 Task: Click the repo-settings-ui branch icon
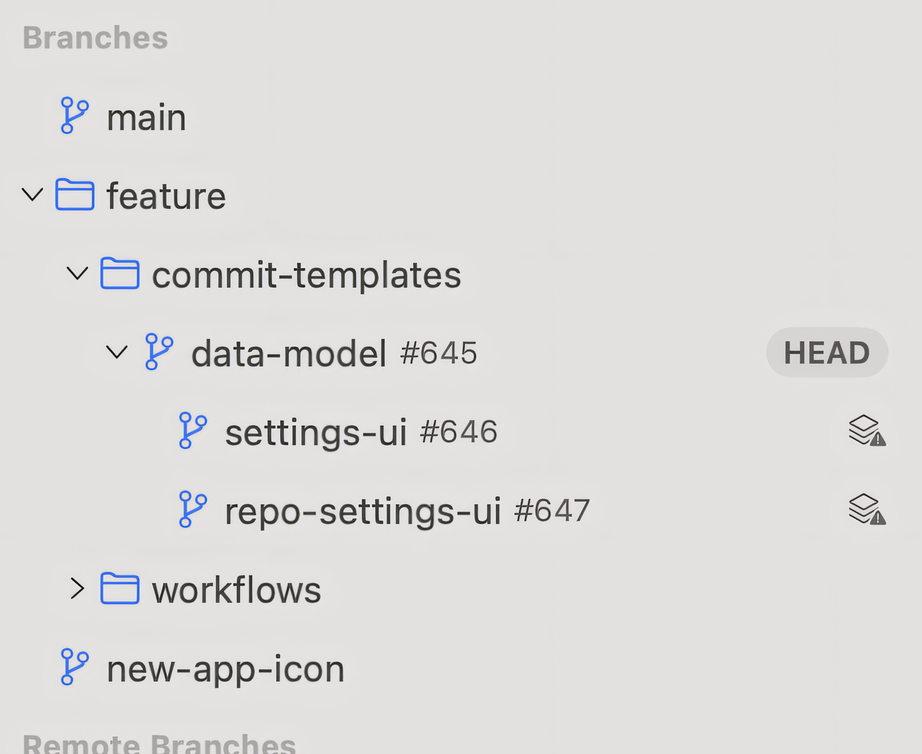[x=192, y=510]
